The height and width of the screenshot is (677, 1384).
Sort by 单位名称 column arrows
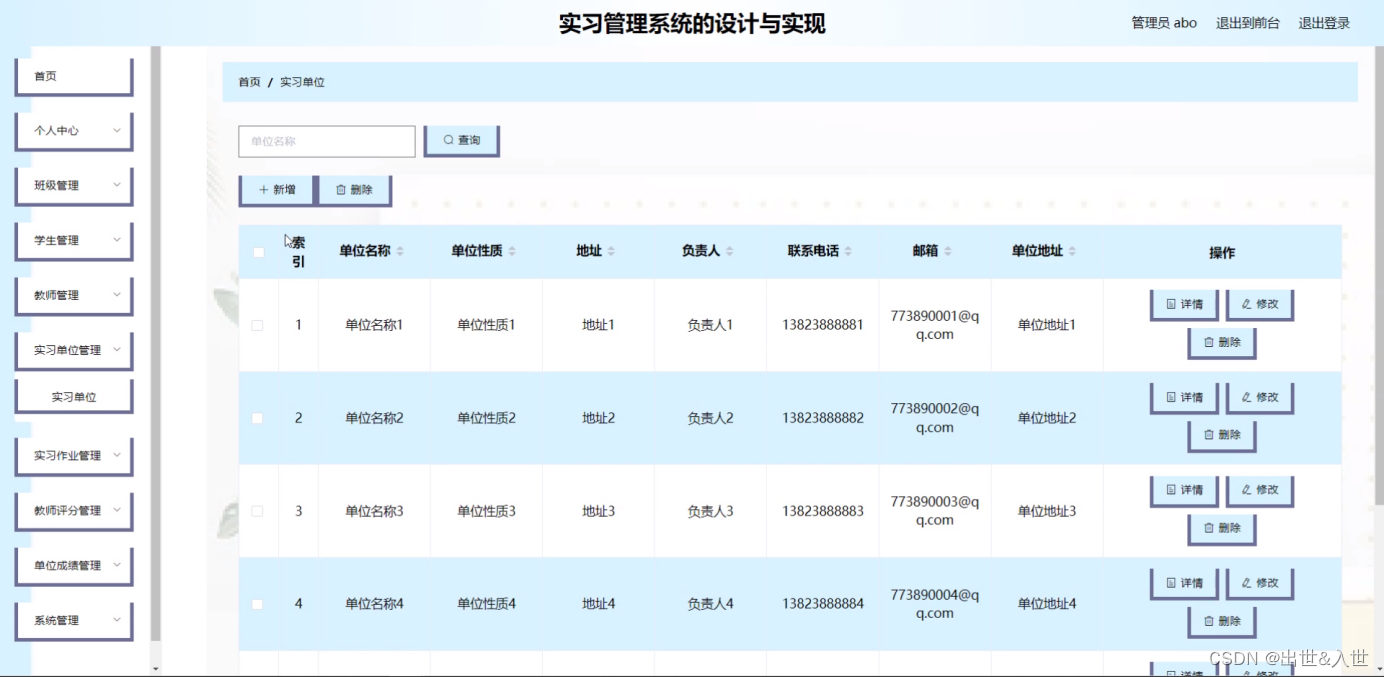[x=400, y=252]
